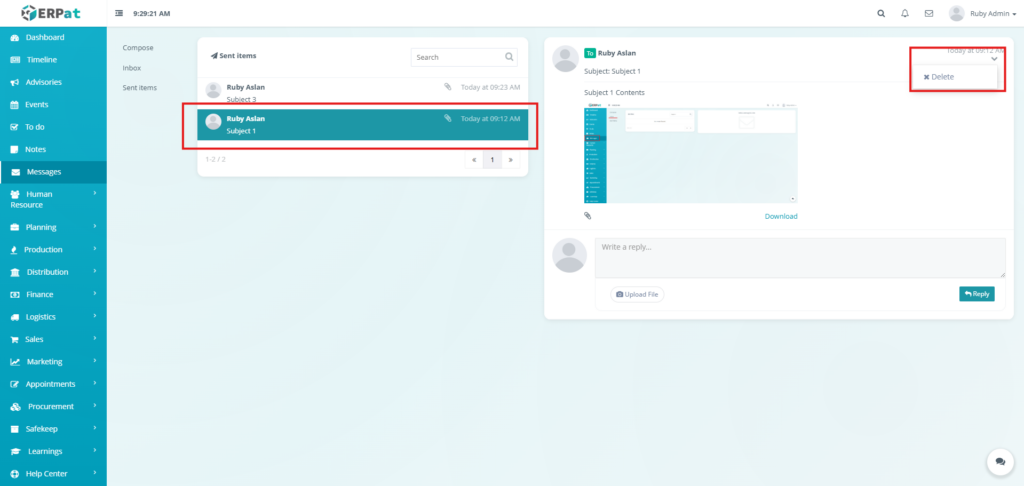The height and width of the screenshot is (486, 1024).
Task: Expand Help Center menu
Action: pos(53,474)
